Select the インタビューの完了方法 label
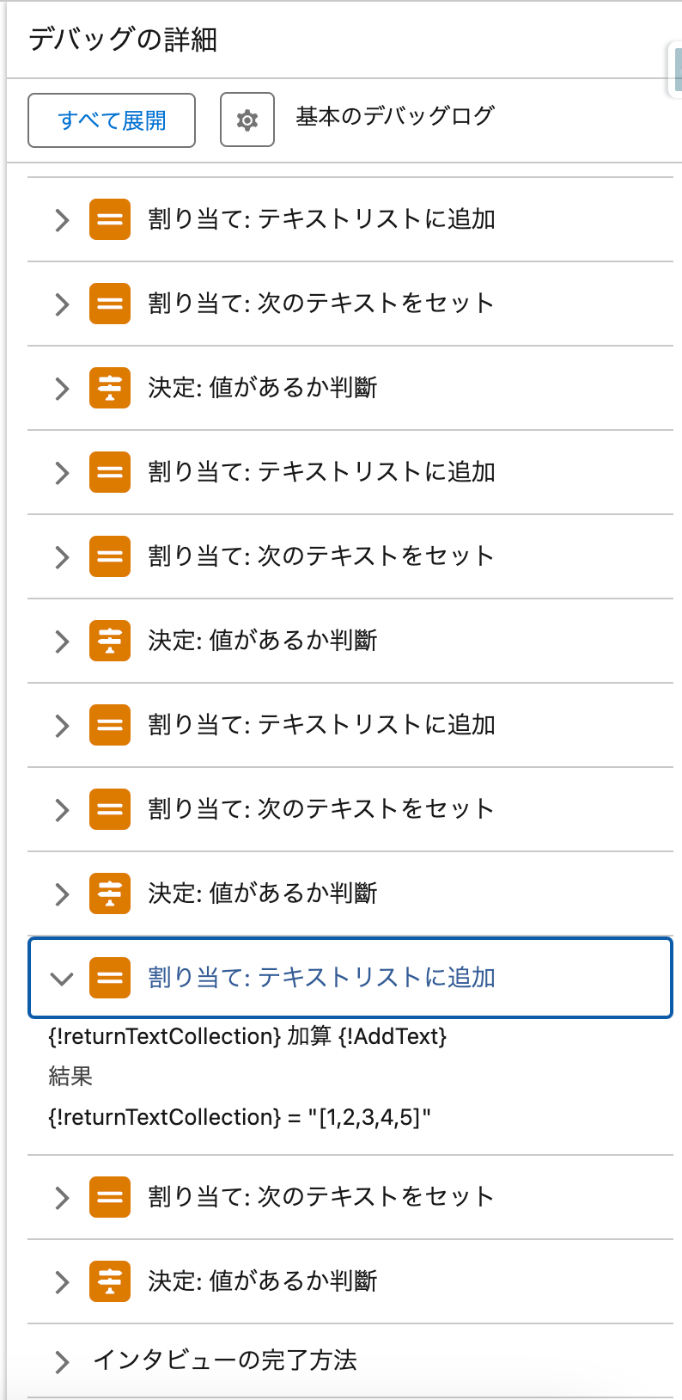The image size is (682, 1400). coord(225,1360)
